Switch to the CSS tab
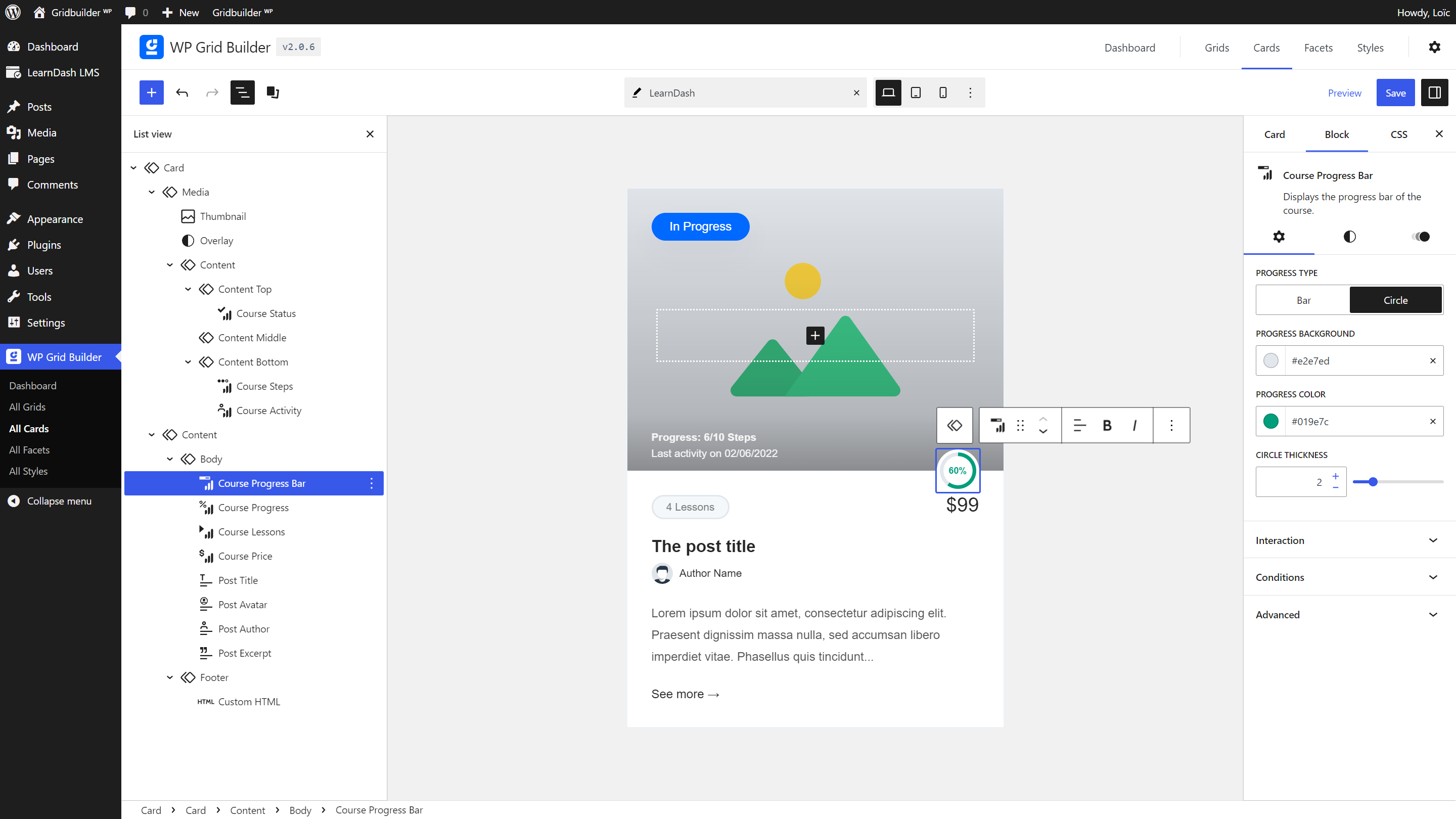The width and height of the screenshot is (1456, 819). [x=1399, y=134]
